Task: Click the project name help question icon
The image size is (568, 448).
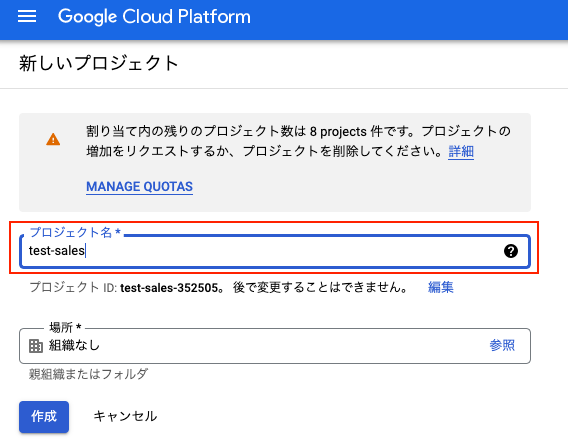Action: pos(511,251)
